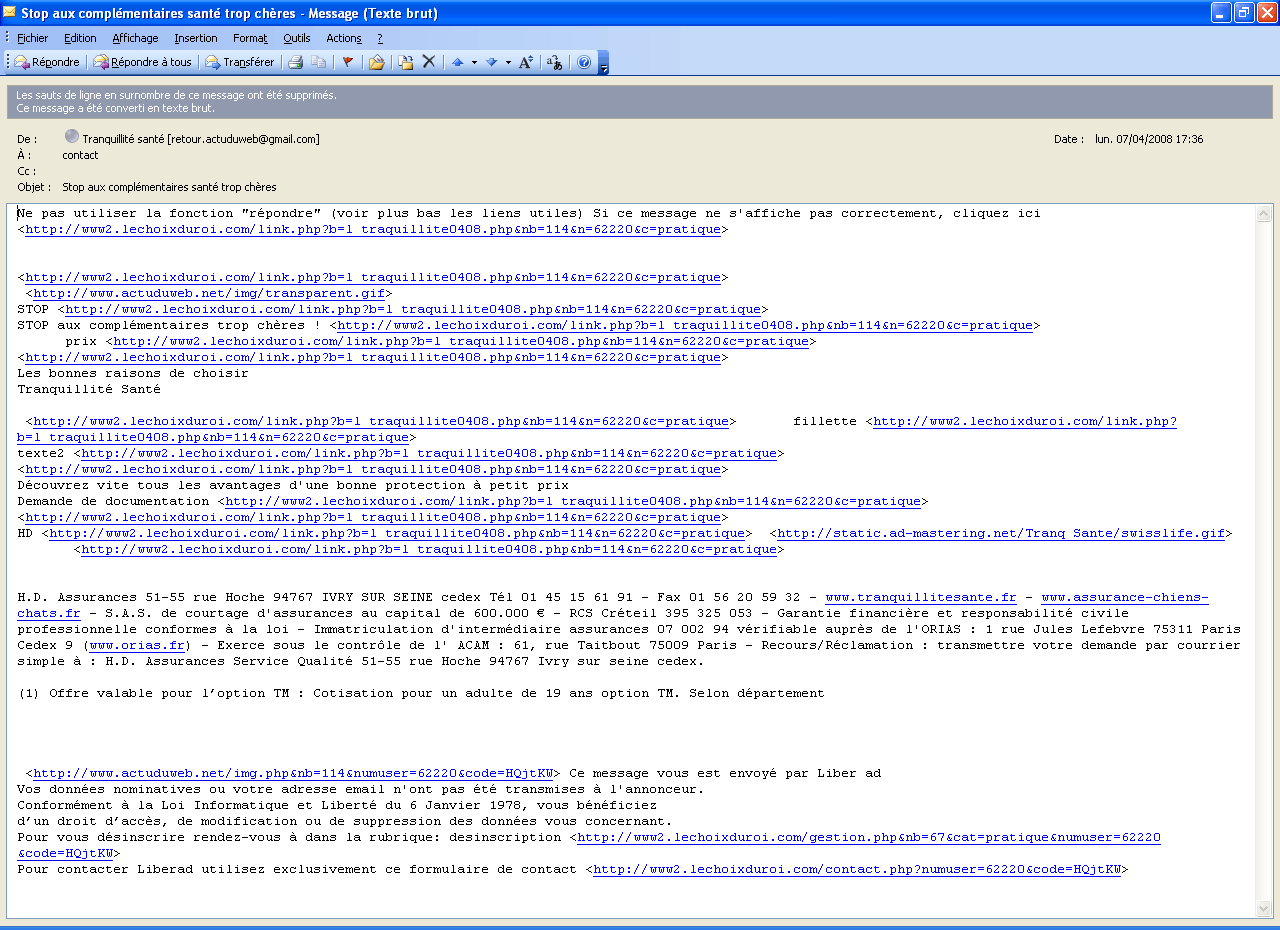Expand the previous item arrow dropdown
The image size is (1280, 930).
click(x=474, y=62)
